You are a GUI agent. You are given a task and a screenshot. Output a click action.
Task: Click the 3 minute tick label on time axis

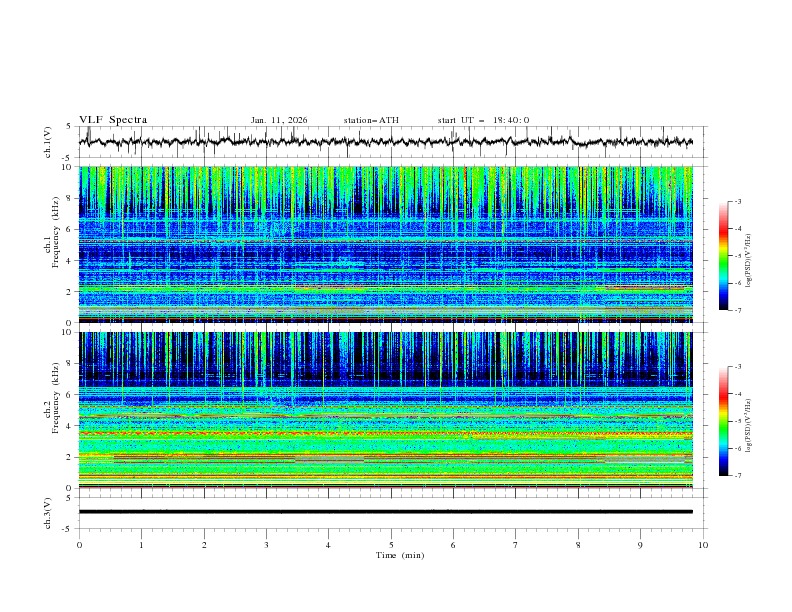pyautogui.click(x=266, y=544)
